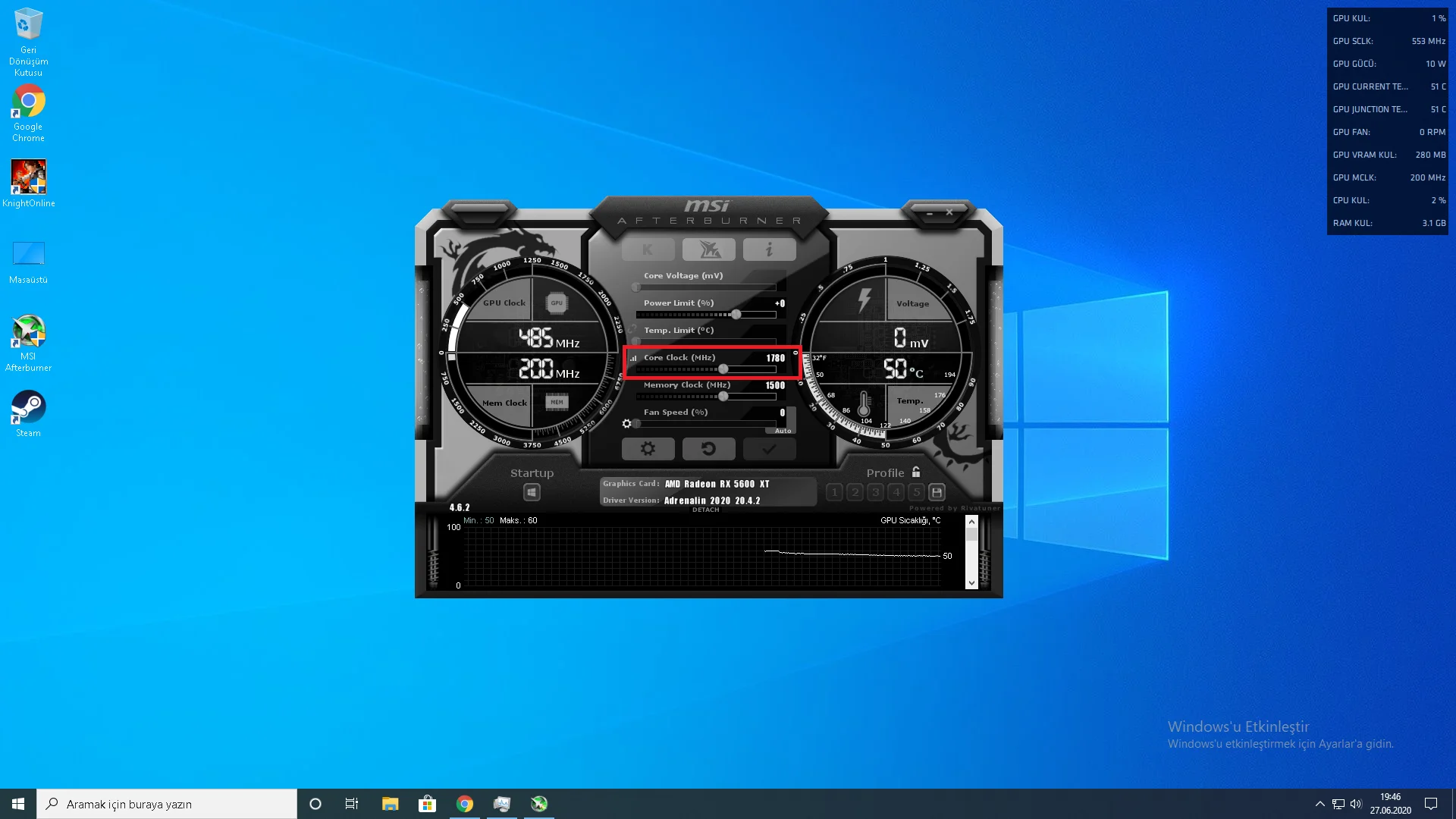Open the information (i) panel
This screenshot has height=819, width=1456.
(x=769, y=249)
